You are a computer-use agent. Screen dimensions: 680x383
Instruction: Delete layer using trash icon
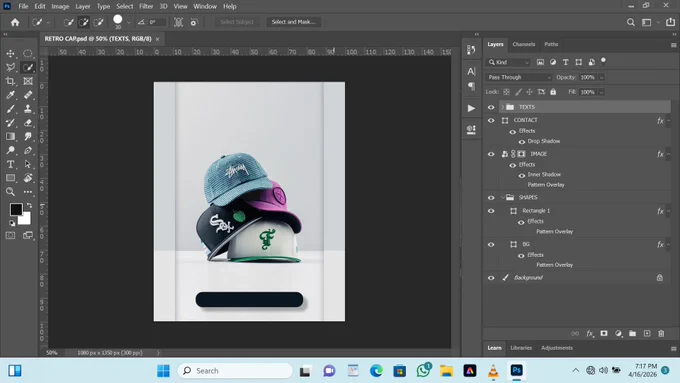click(x=661, y=334)
